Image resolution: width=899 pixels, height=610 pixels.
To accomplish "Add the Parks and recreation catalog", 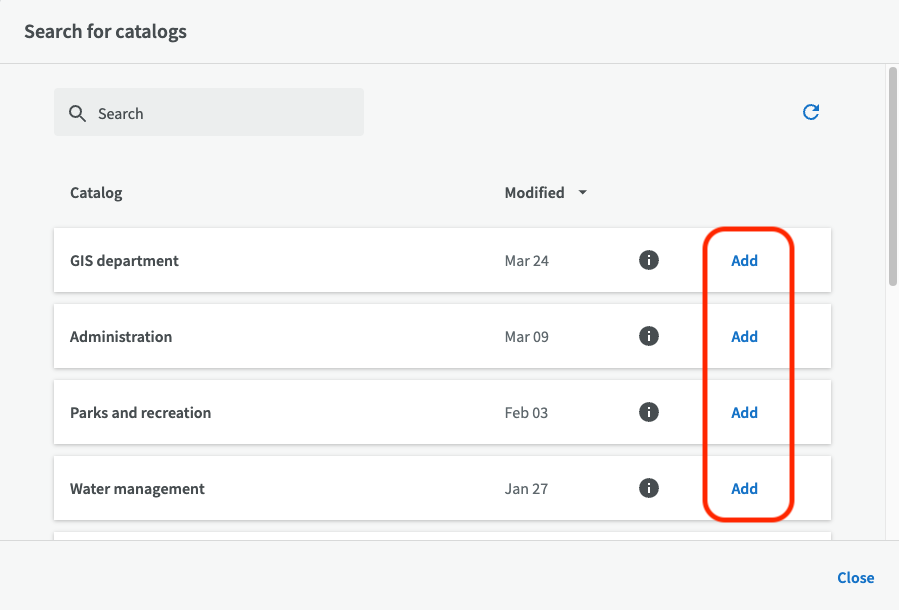I will (x=744, y=413).
